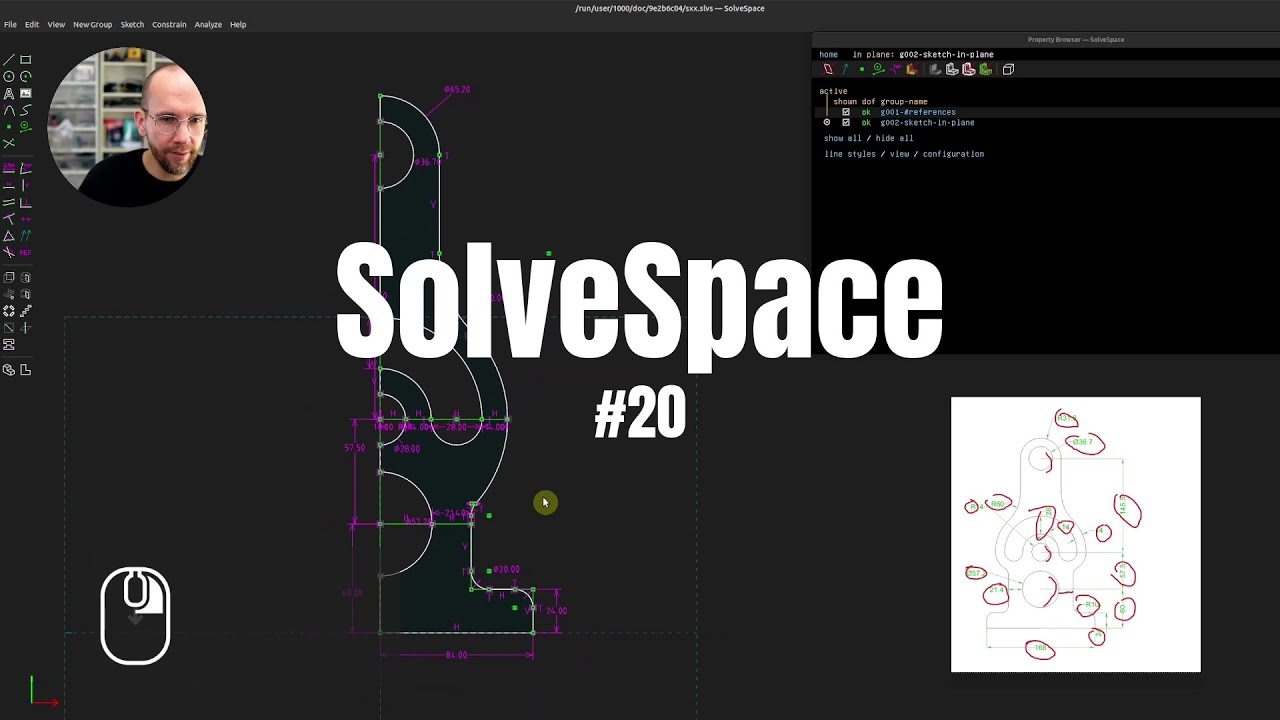Select the text in TrueType font tool
Image resolution: width=1280 pixels, height=720 pixels.
(x=9, y=93)
